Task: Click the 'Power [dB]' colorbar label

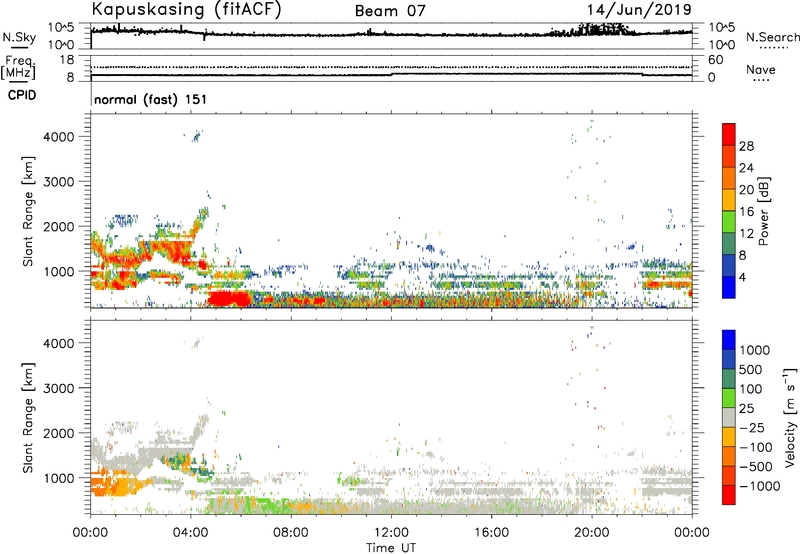Action: 764,211
